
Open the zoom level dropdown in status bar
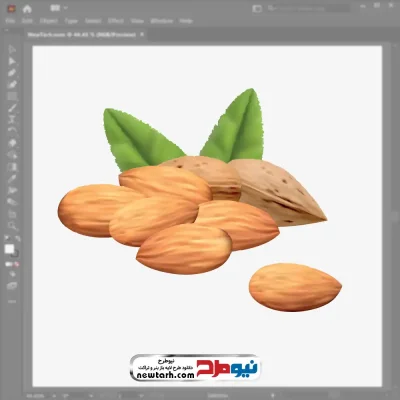coord(55,396)
